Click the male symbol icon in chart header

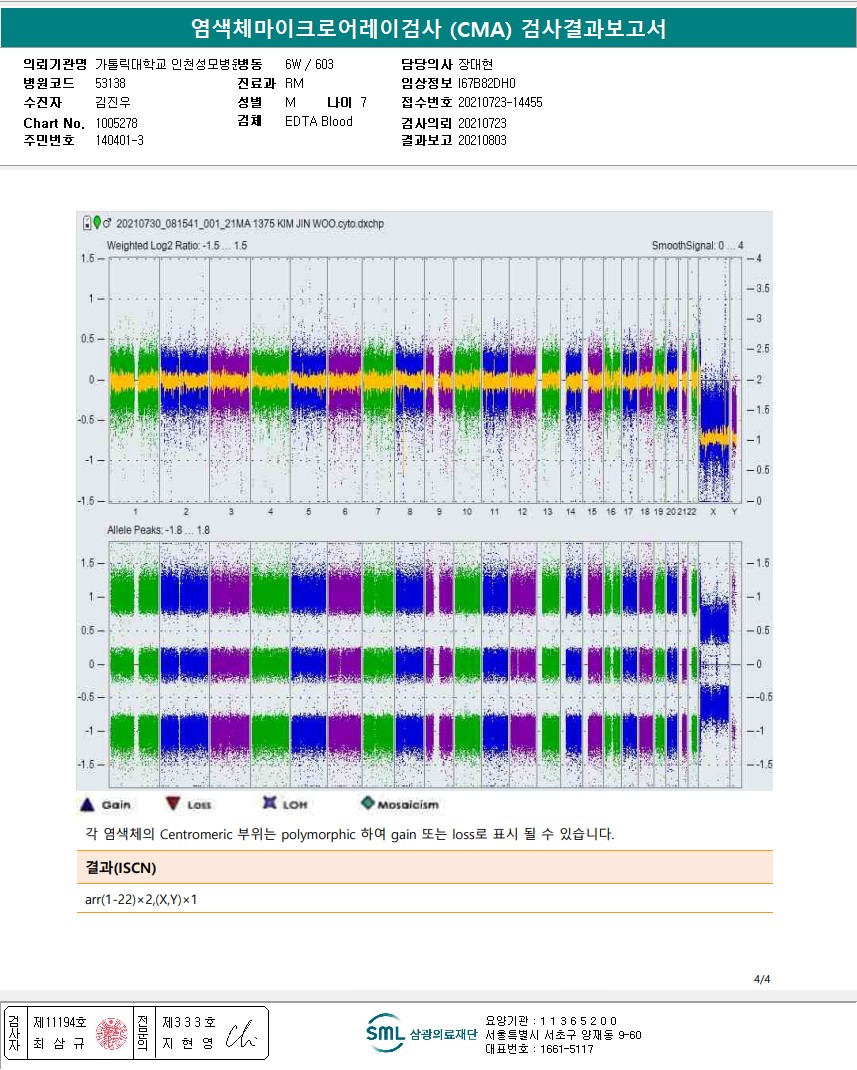click(x=107, y=222)
